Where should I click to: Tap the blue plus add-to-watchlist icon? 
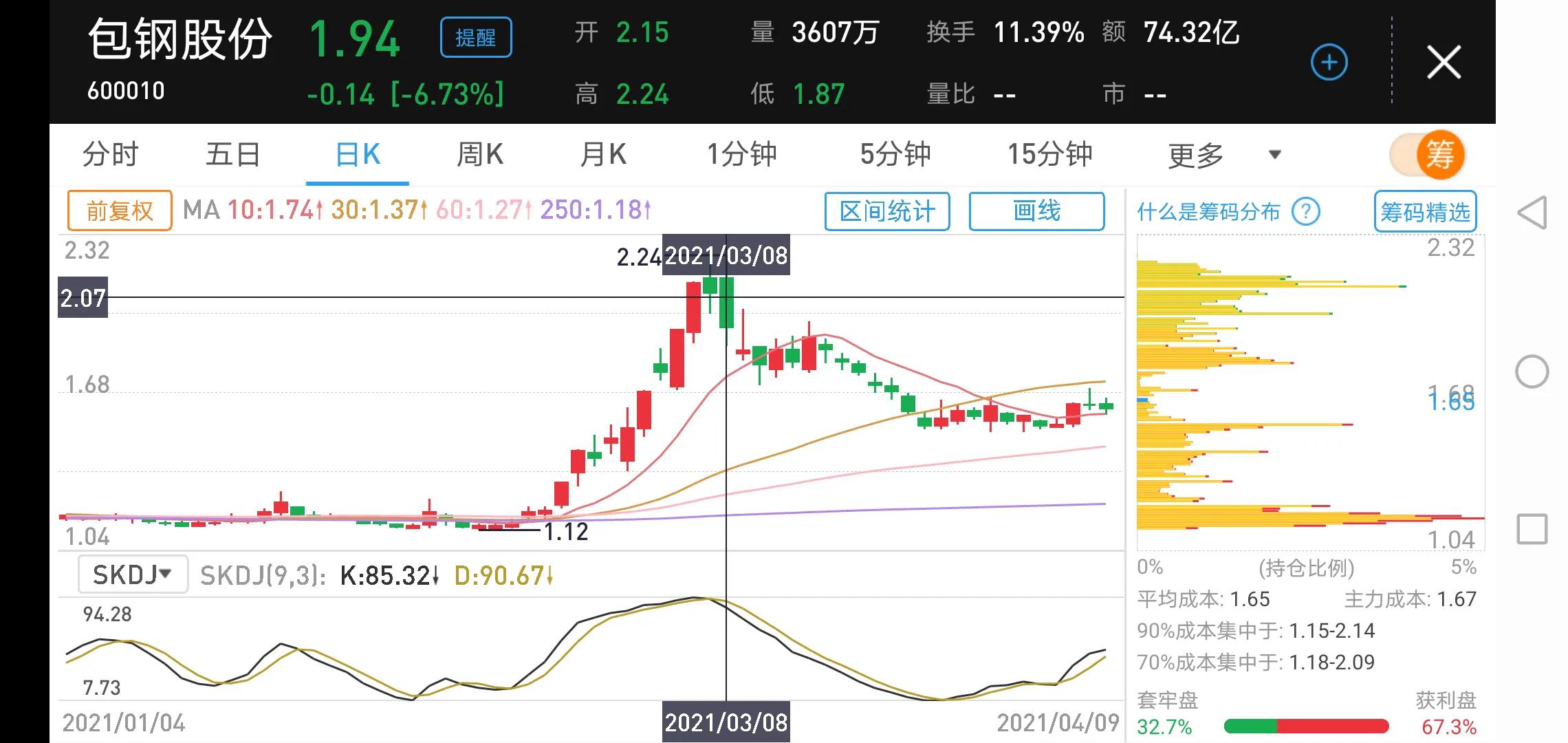[x=1329, y=63]
